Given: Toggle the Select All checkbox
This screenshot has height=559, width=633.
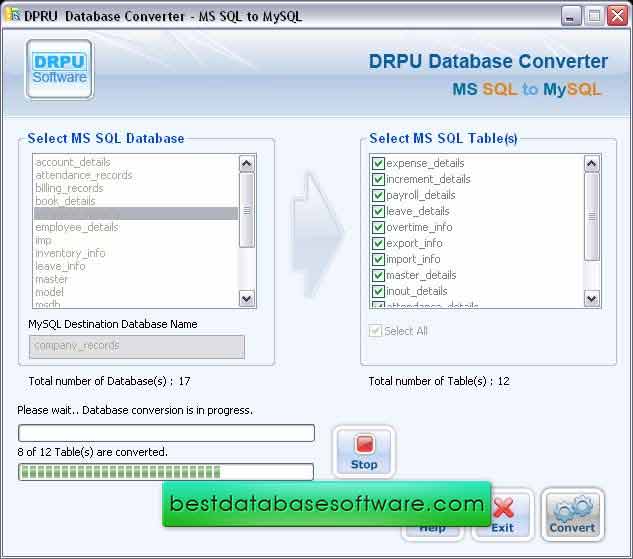Looking at the screenshot, I should (375, 331).
